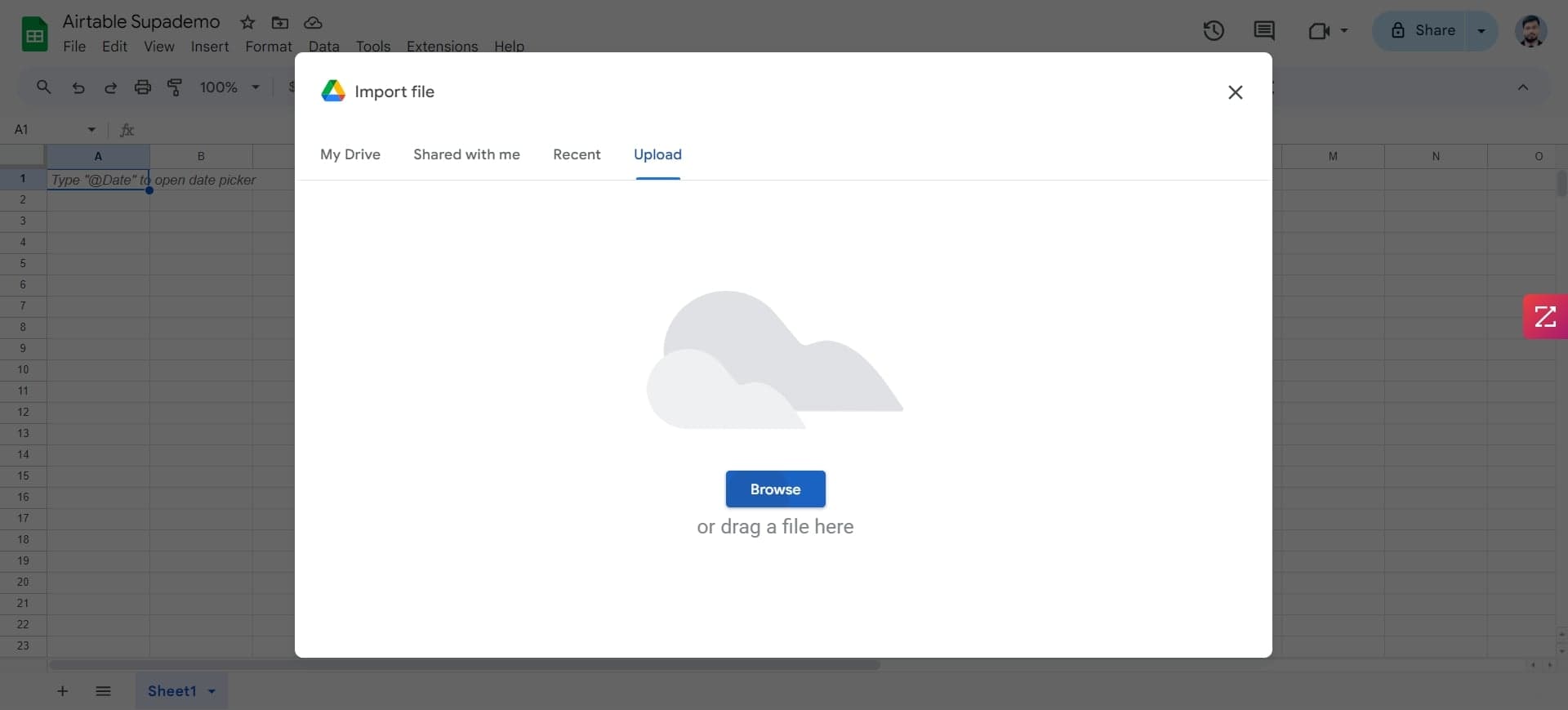Click the vertical scrollbar thumb
The height and width of the screenshot is (710, 1568).
pyautogui.click(x=1561, y=183)
